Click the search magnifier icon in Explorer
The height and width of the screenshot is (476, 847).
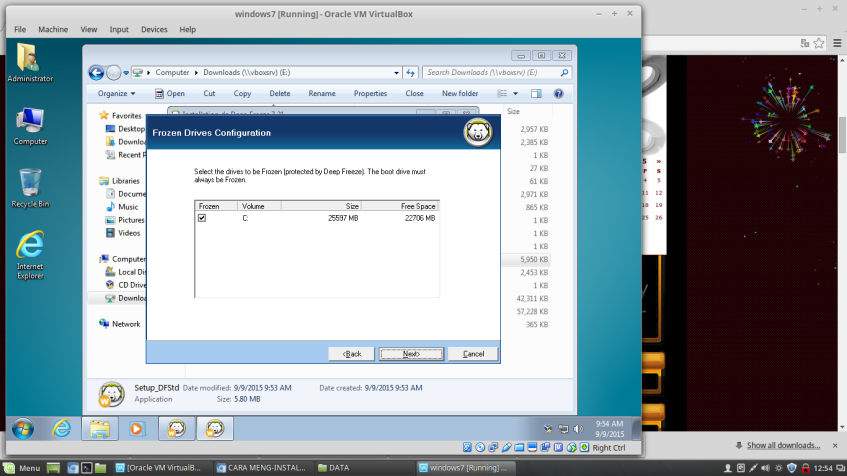(x=564, y=72)
